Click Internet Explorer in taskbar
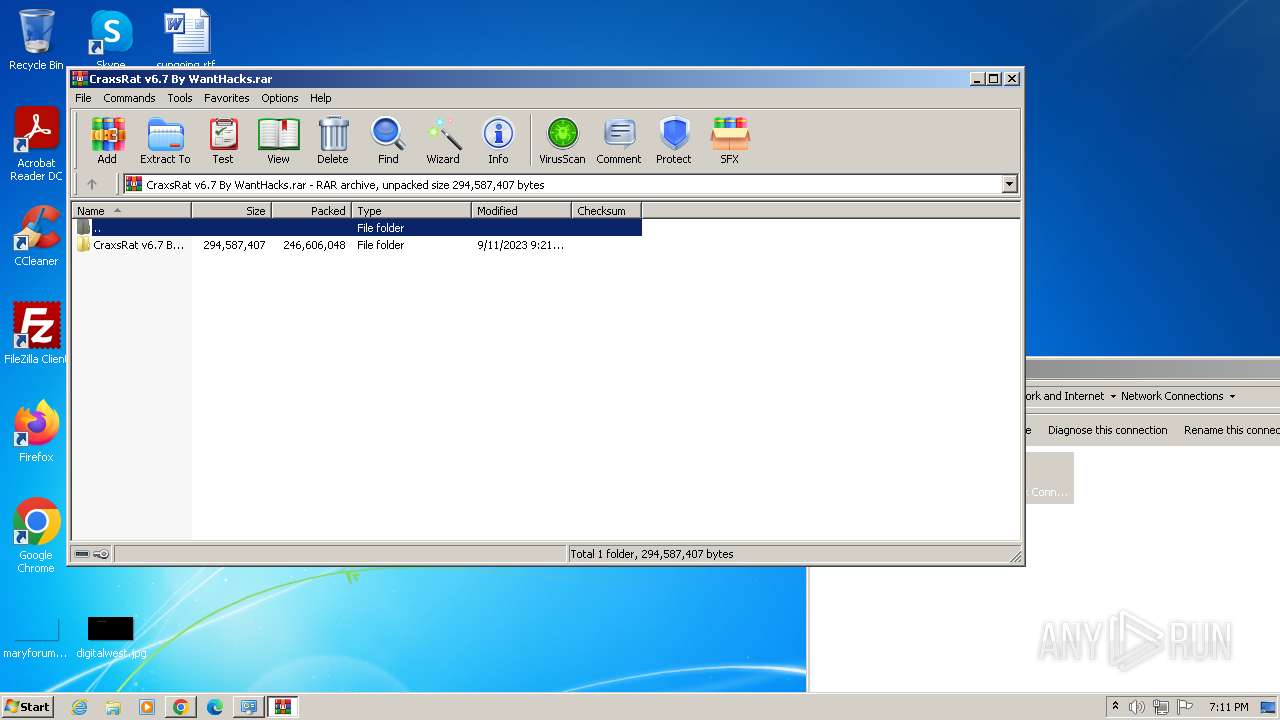Viewport: 1280px width, 720px height. tap(80, 707)
